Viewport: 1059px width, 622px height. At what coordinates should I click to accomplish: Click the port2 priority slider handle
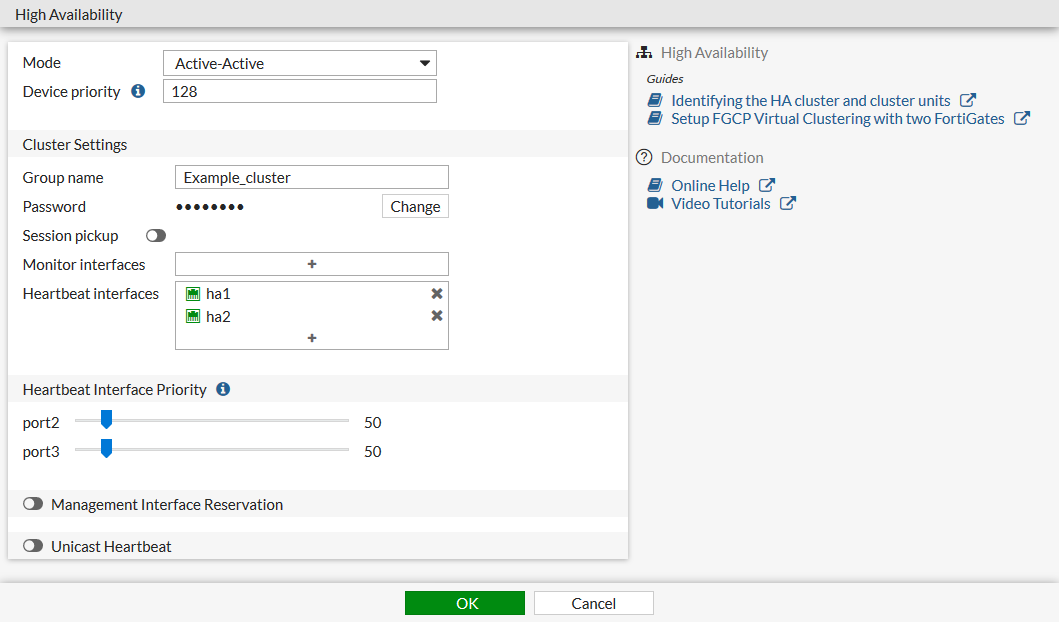[106, 420]
